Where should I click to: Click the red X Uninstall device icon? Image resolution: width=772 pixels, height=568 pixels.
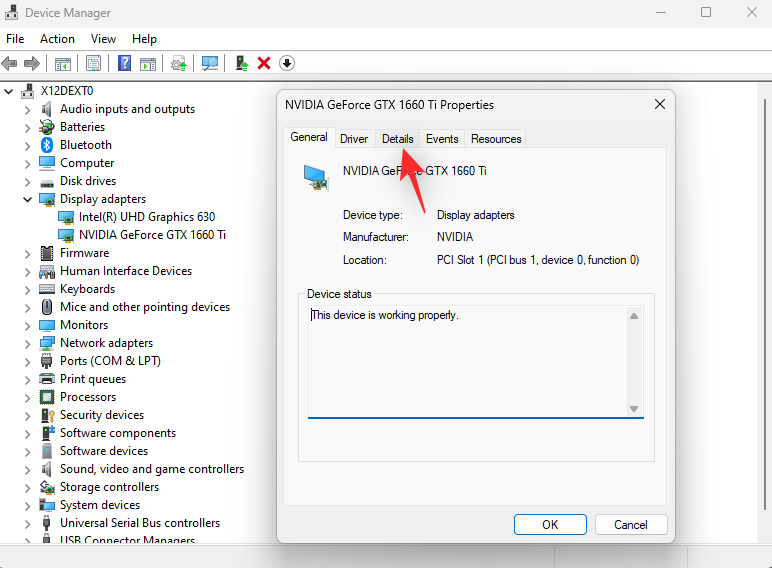(264, 63)
